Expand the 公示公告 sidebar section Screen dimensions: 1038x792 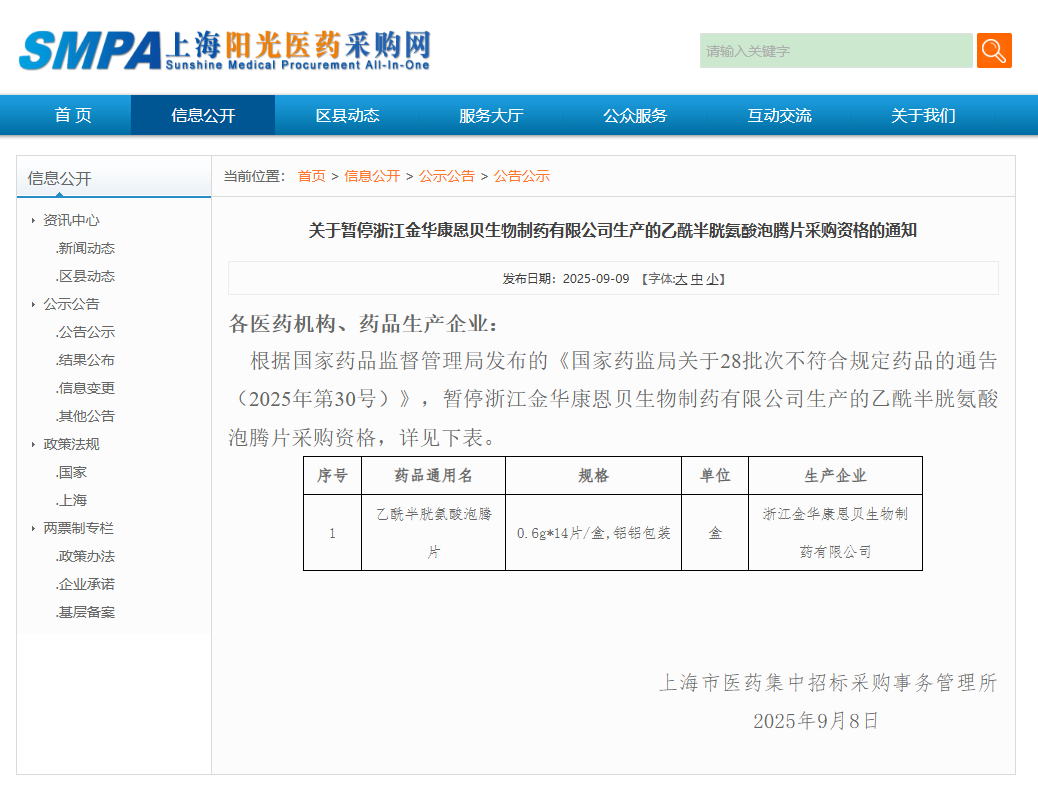[71, 304]
